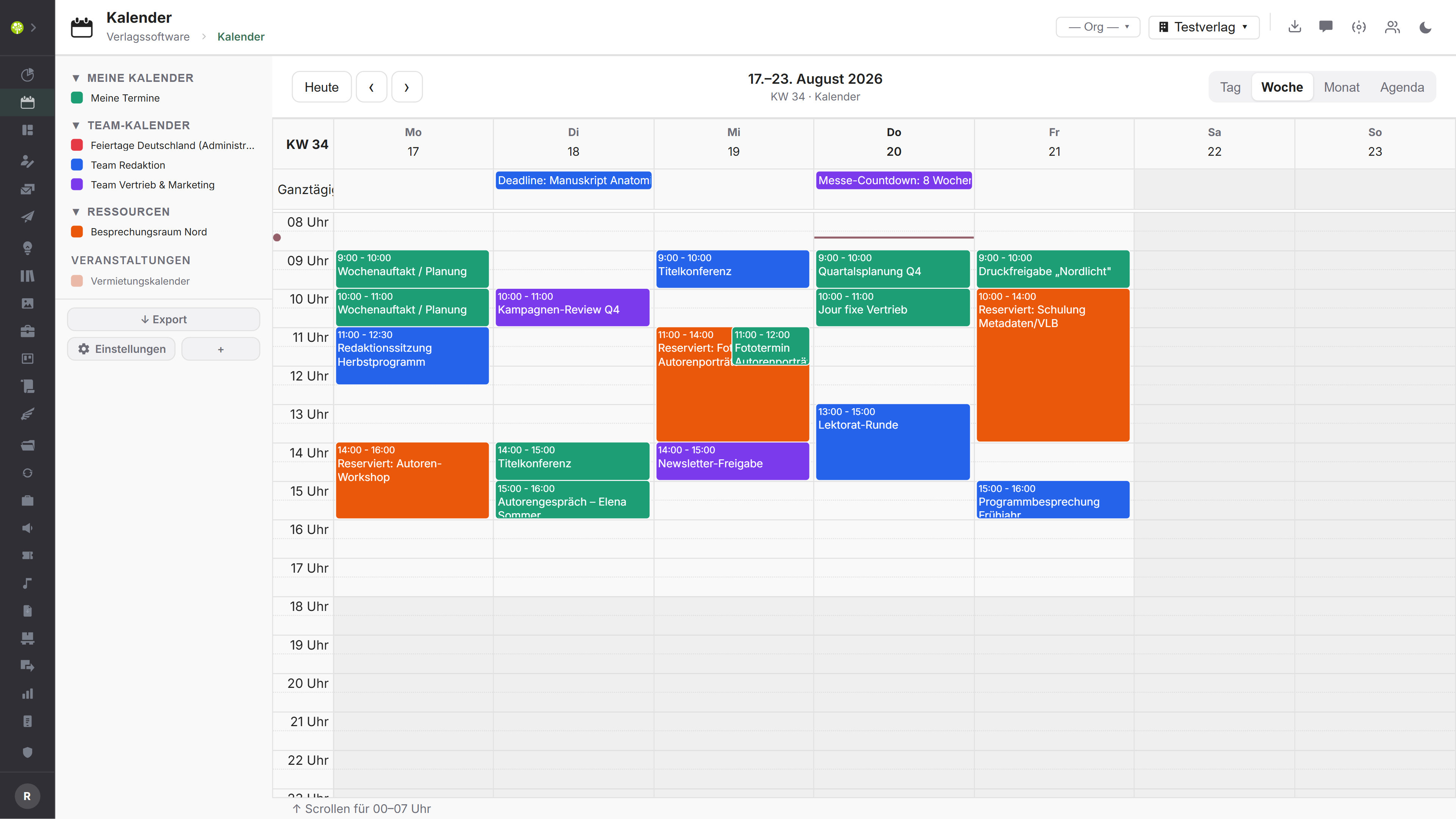The width and height of the screenshot is (1456, 819).
Task: Open the folder icon in sidebar
Action: 27,445
